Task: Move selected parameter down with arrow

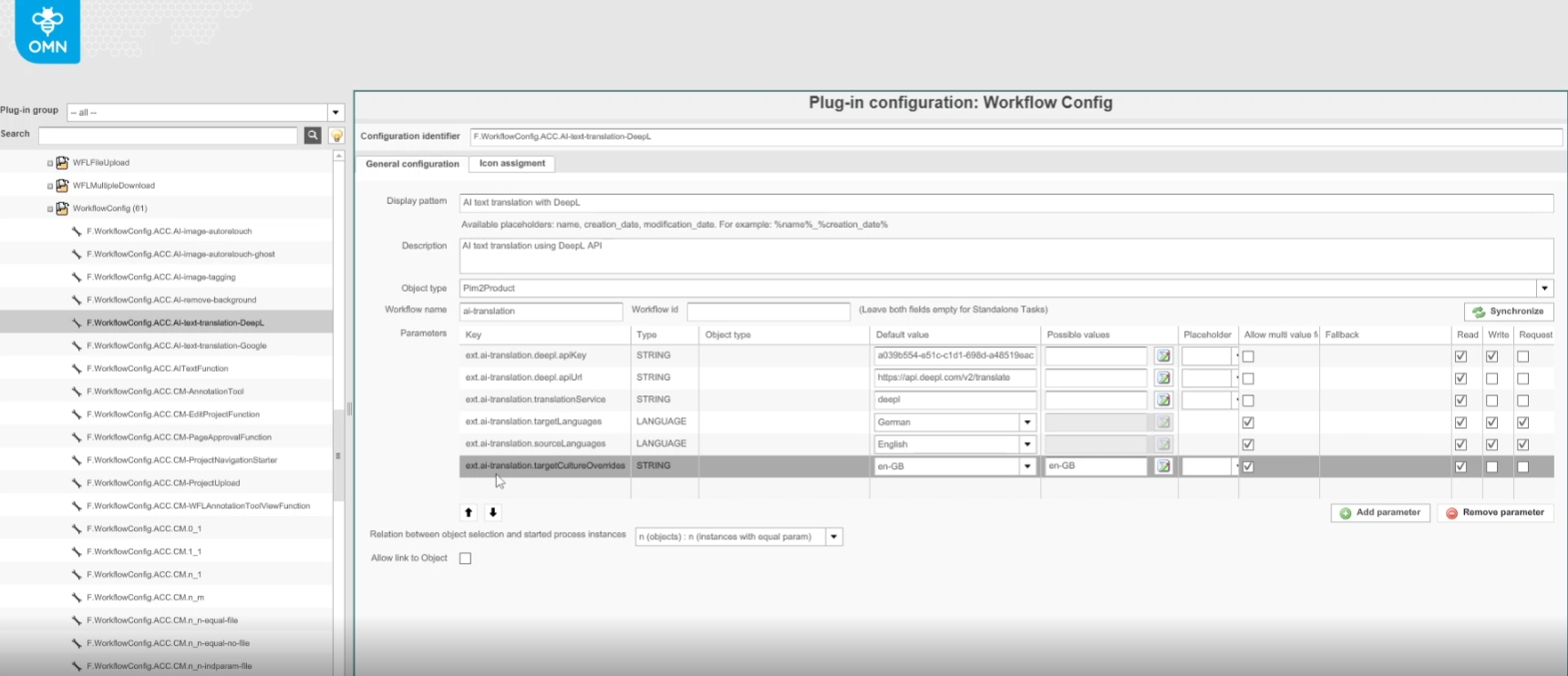Action: pos(493,513)
